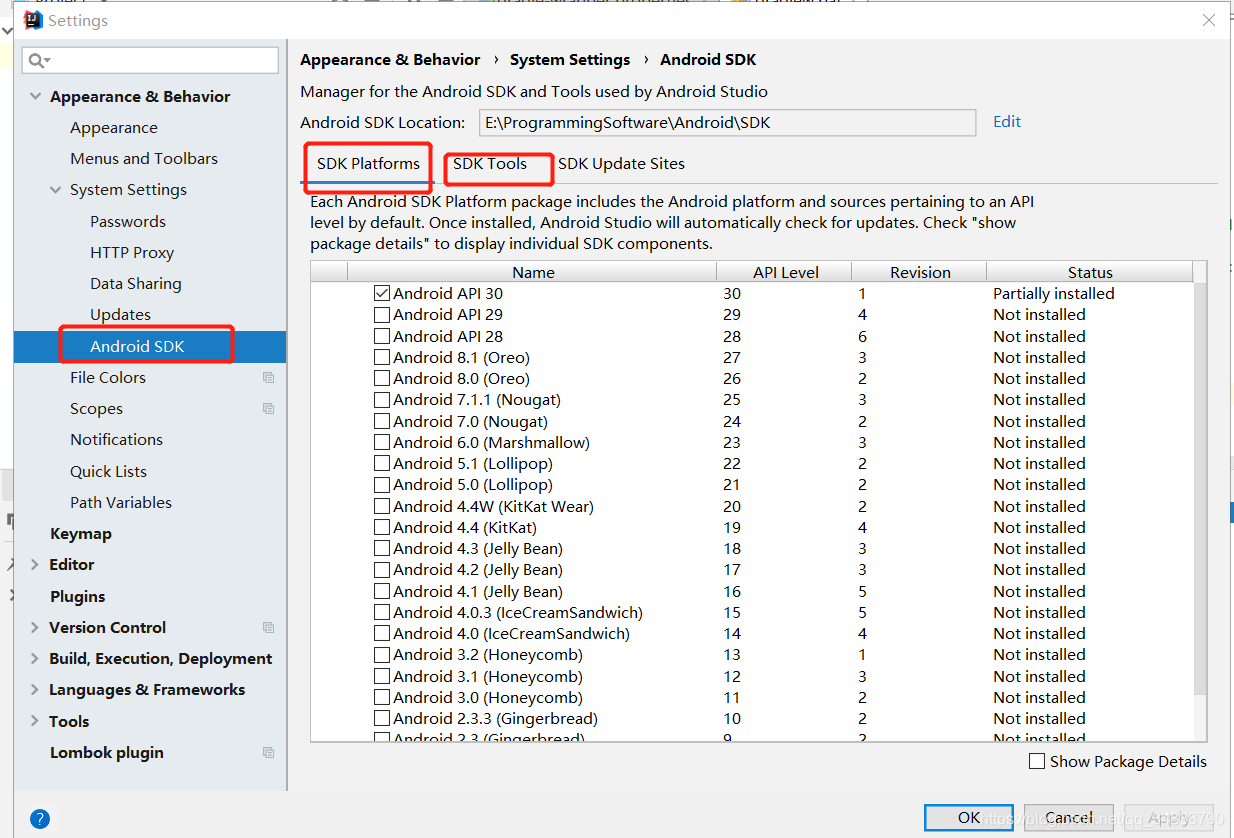Check Android 4.4 (KitKat) checkbox
Image resolution: width=1234 pixels, height=838 pixels.
(x=381, y=527)
